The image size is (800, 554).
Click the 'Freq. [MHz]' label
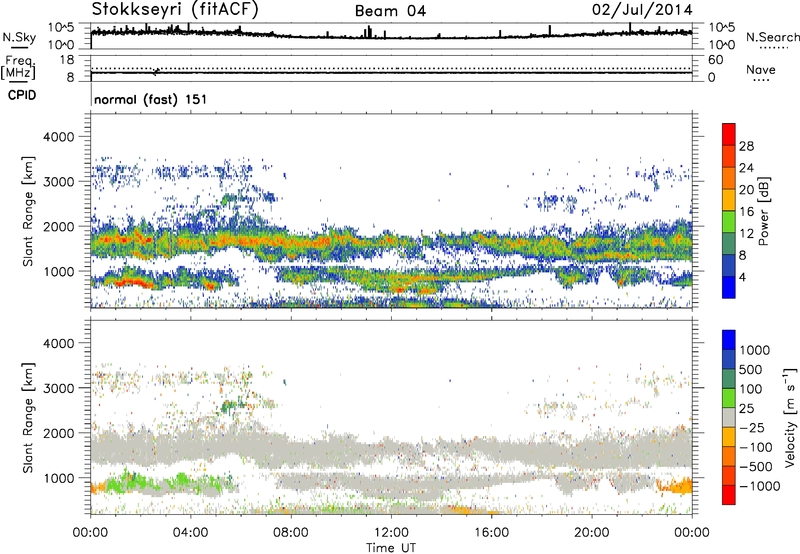click(18, 68)
